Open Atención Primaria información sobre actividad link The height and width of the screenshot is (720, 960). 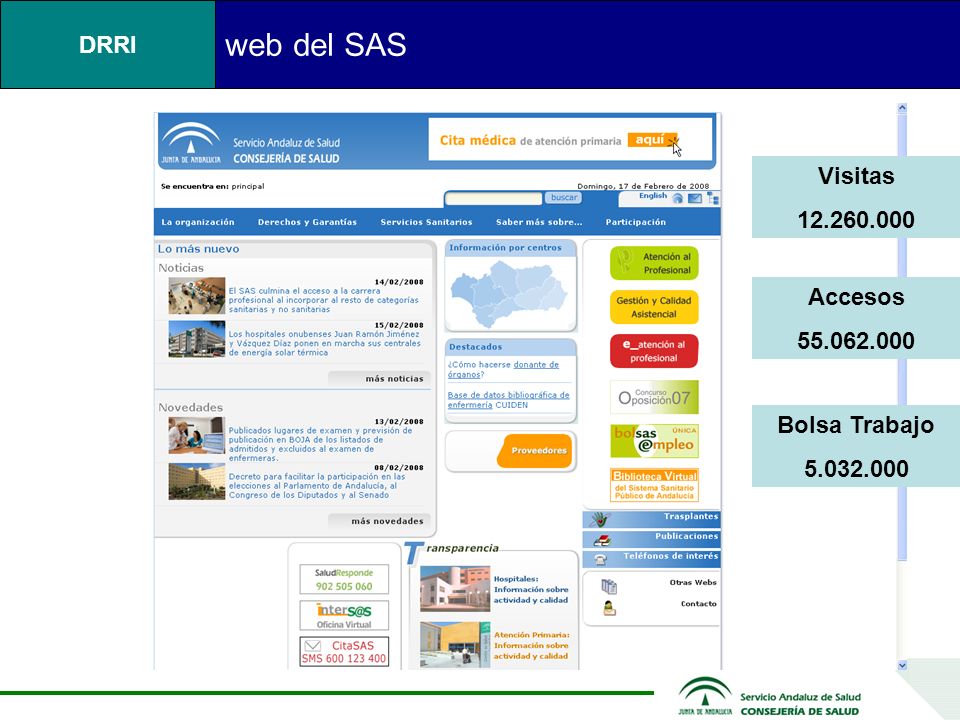(531, 645)
